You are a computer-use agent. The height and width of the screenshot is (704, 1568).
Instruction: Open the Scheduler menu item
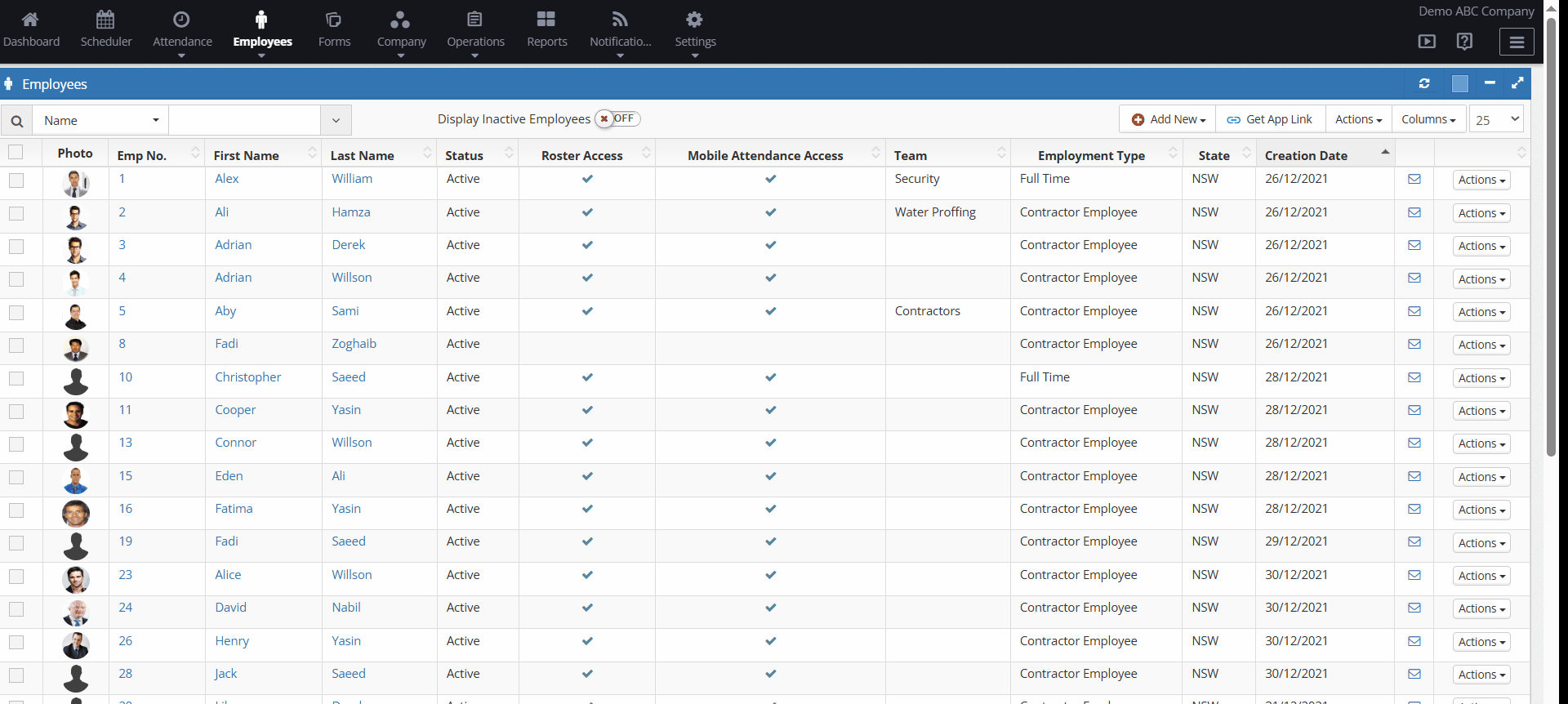[106, 29]
